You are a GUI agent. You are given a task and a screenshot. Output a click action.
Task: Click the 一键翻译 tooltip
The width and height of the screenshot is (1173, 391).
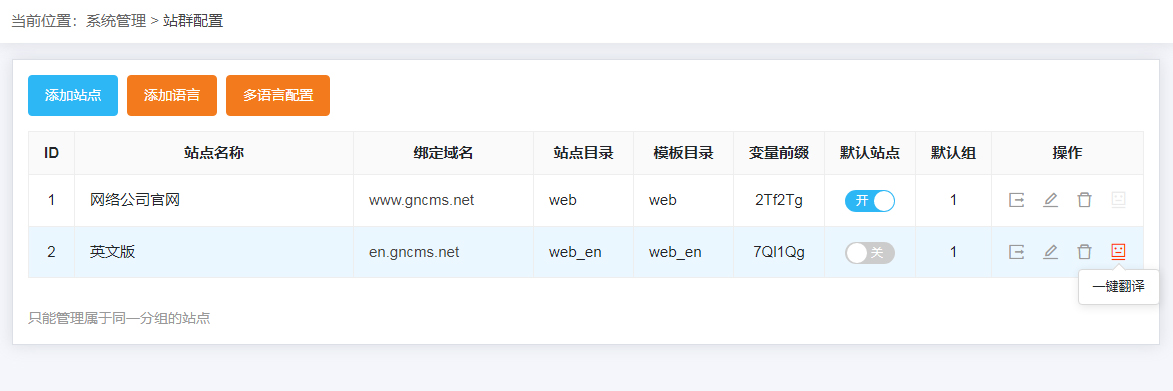[x=1118, y=287]
